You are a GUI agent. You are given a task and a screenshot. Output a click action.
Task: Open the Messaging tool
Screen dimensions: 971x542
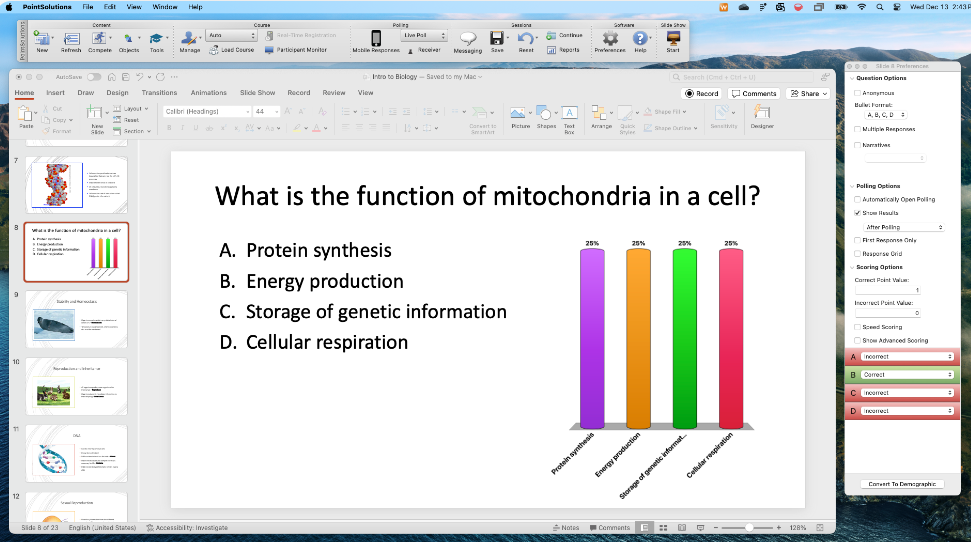tap(467, 40)
